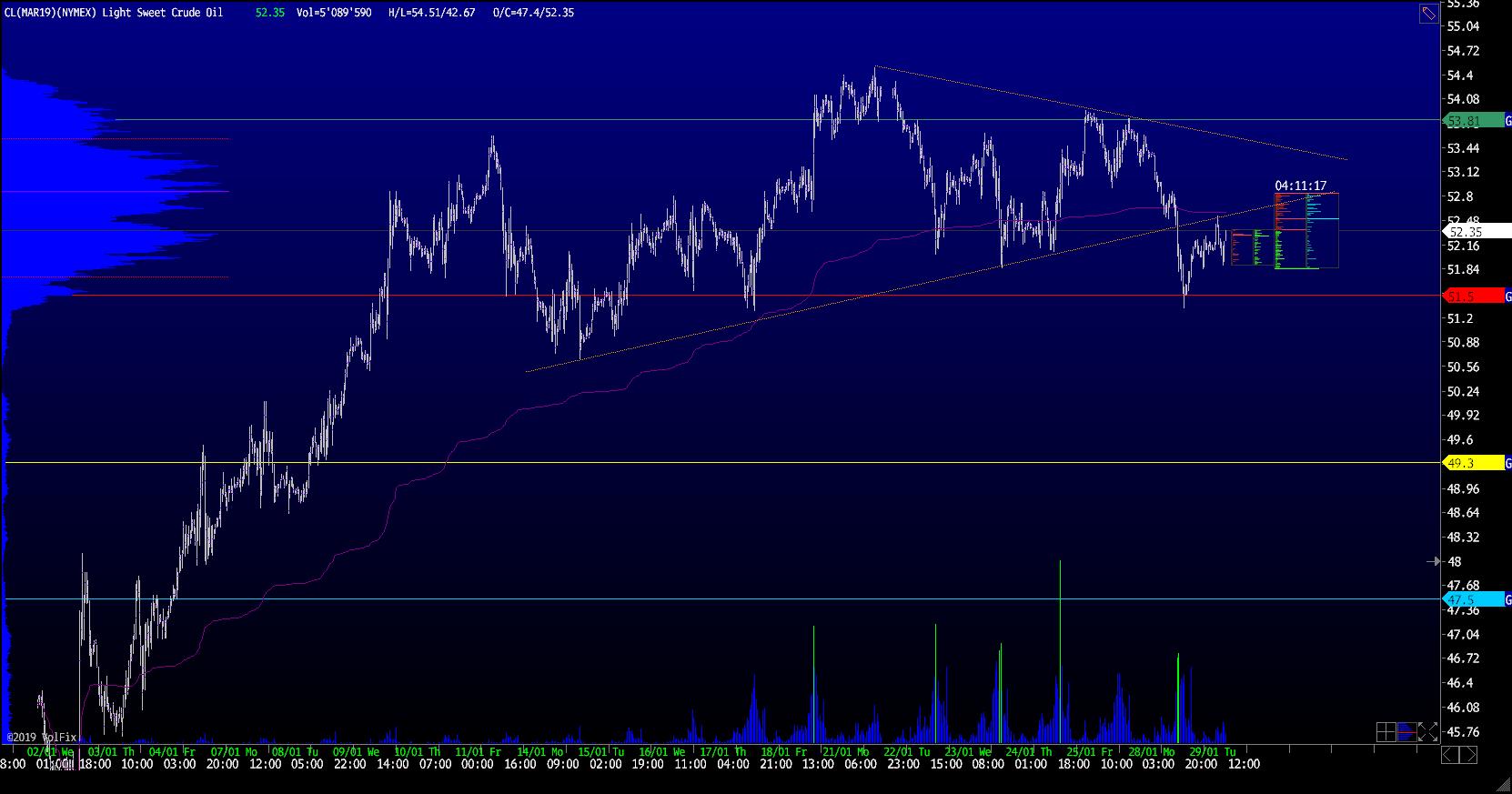Click the 04:11:17 countdown timer text
Screen dimensions: 1512x794
coord(1300,186)
